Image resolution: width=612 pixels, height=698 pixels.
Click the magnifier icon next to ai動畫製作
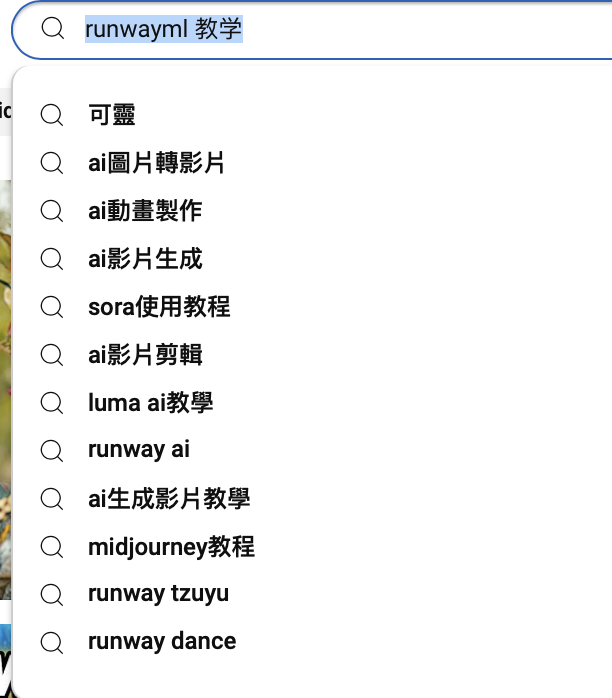tap(52, 211)
